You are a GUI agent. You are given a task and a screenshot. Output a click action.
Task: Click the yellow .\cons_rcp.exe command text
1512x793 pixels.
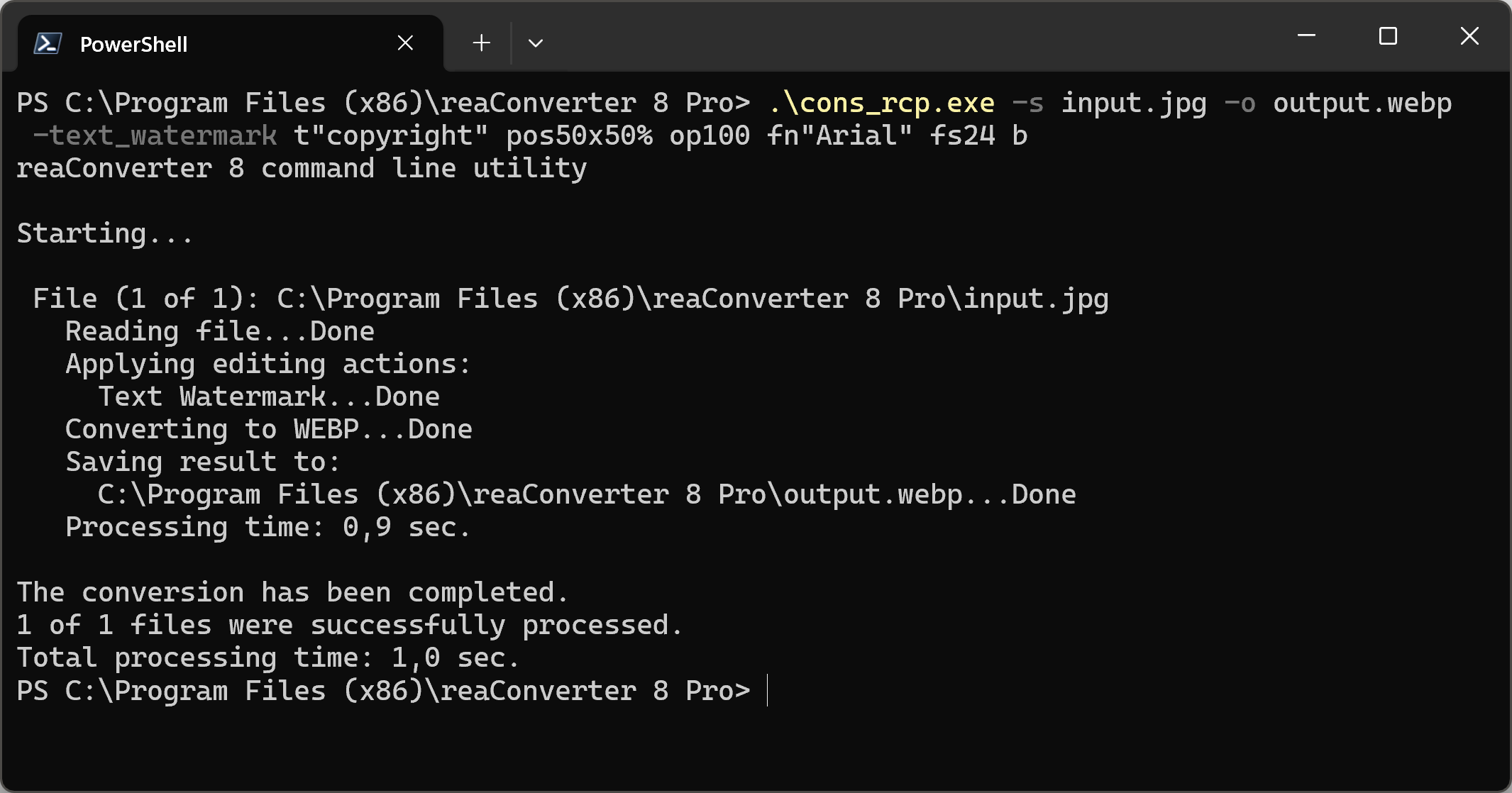881,104
